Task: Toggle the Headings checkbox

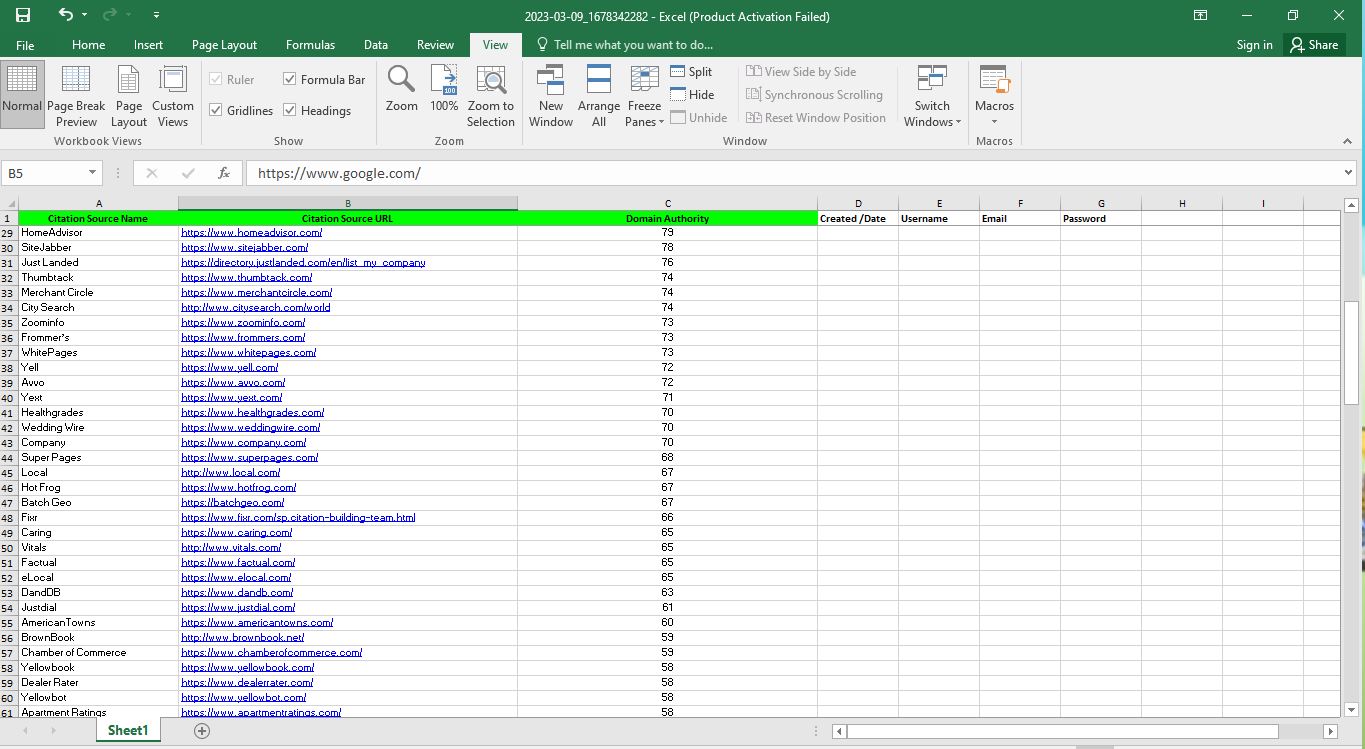Action: pos(290,111)
